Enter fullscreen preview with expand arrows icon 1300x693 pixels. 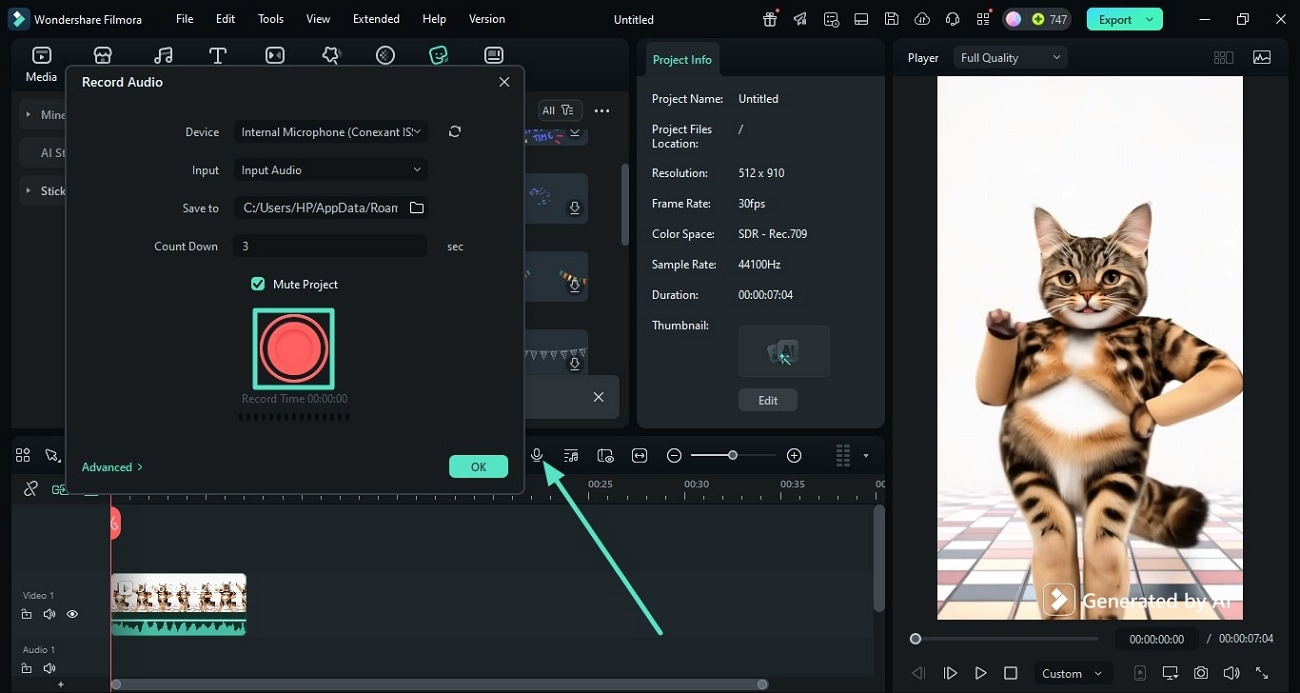click(1262, 673)
